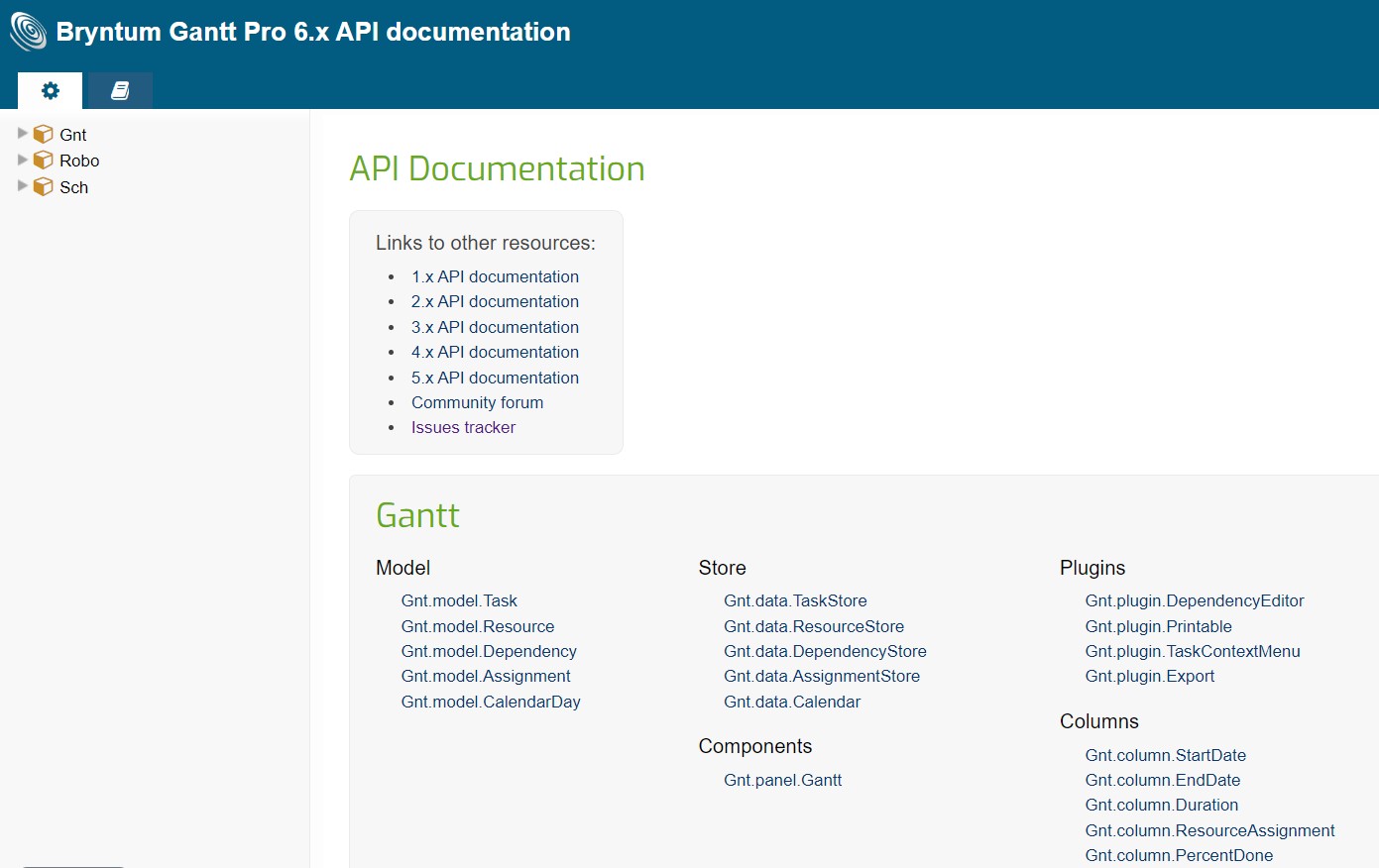Expand the Robo tree node arrow
This screenshot has width=1379, height=868.
pyautogui.click(x=22, y=160)
